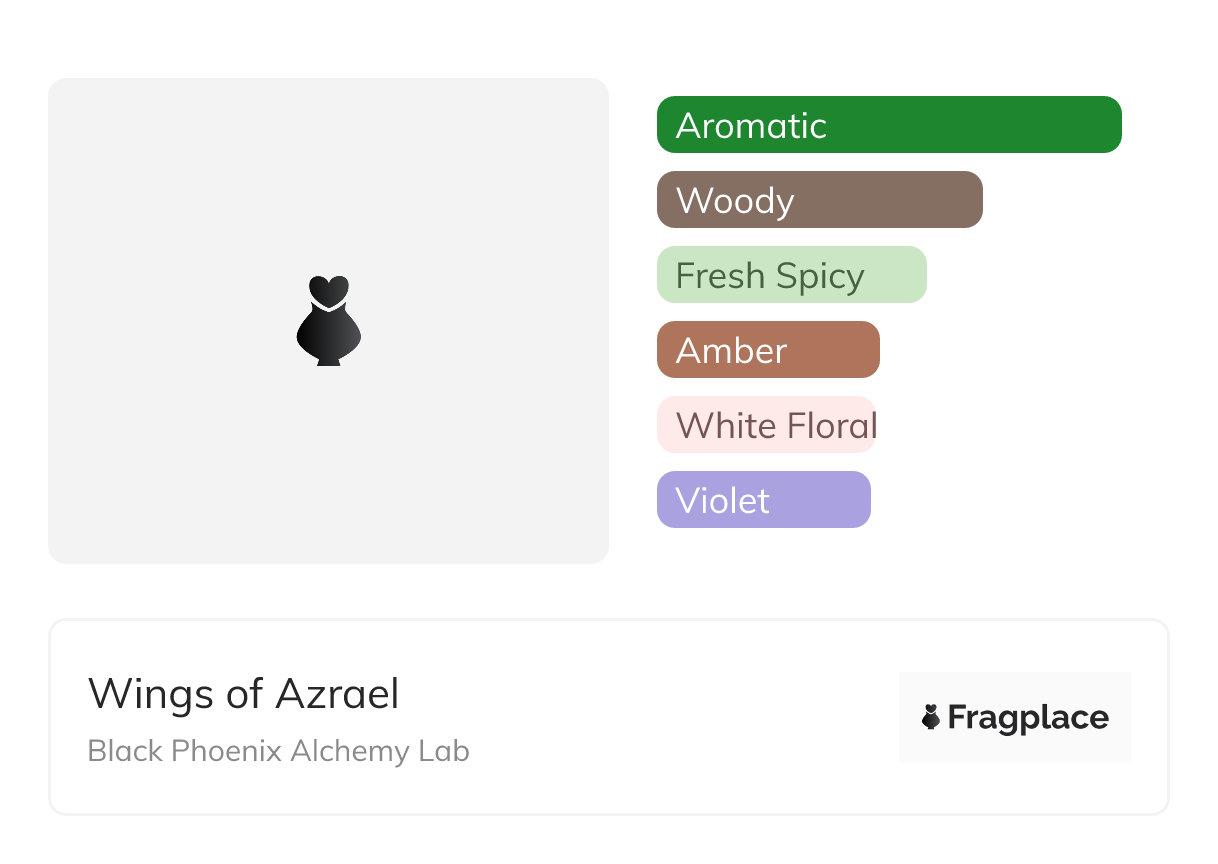Open the Wings of Azrael title
Image resolution: width=1218 pixels, height=864 pixels.
[244, 694]
